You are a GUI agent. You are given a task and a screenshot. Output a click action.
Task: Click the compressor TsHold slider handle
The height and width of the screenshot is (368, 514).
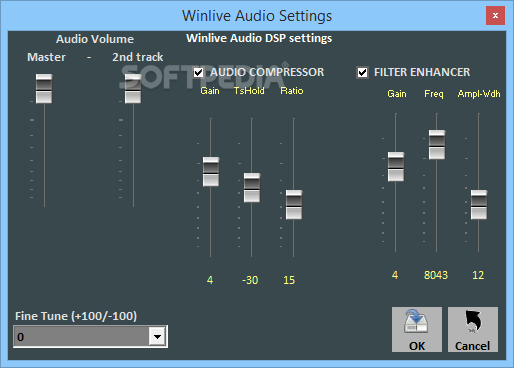[252, 187]
